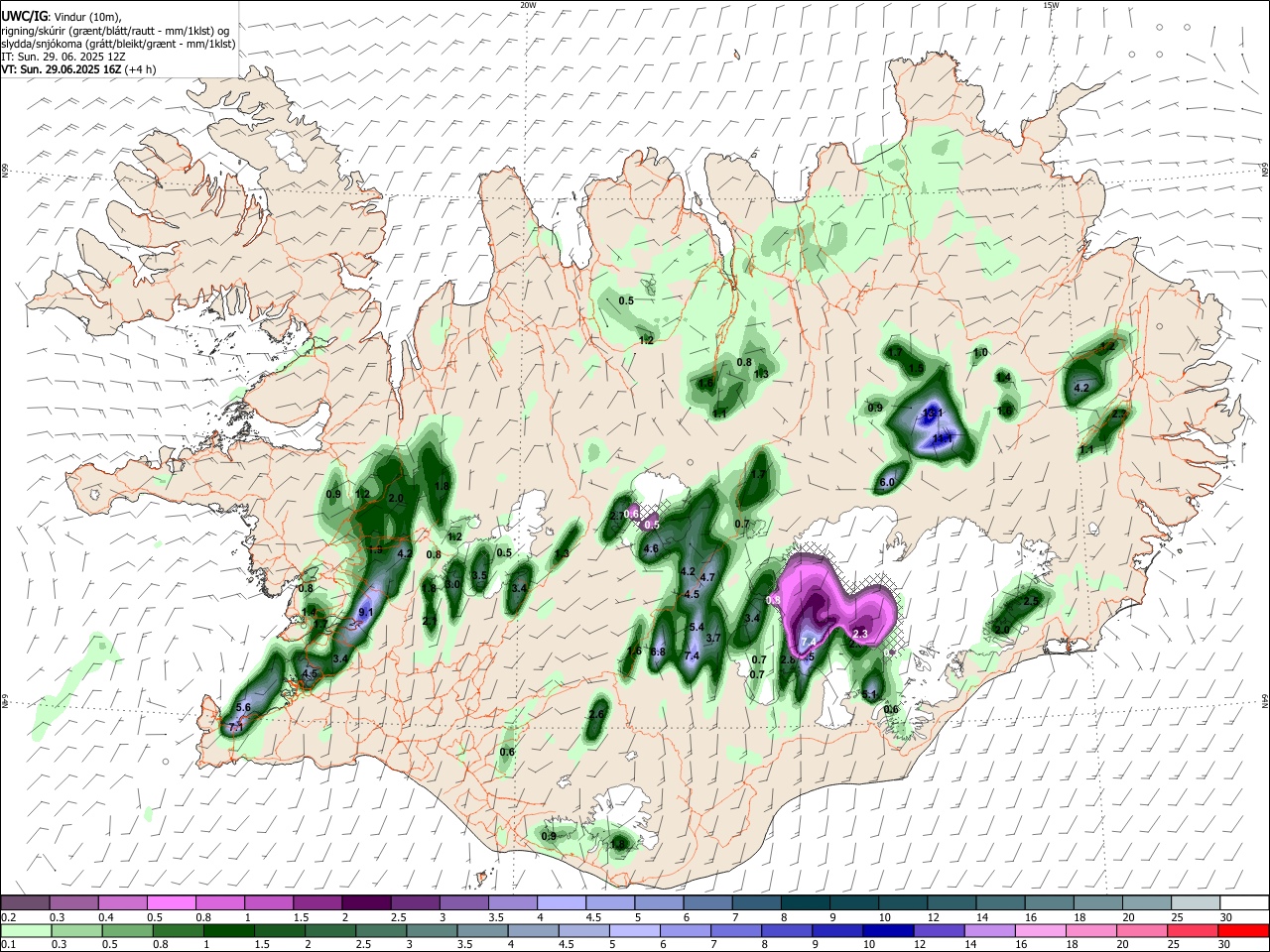The width and height of the screenshot is (1270, 952).
Task: Click the 6.8 rainfall value on the map
Action: point(658,652)
